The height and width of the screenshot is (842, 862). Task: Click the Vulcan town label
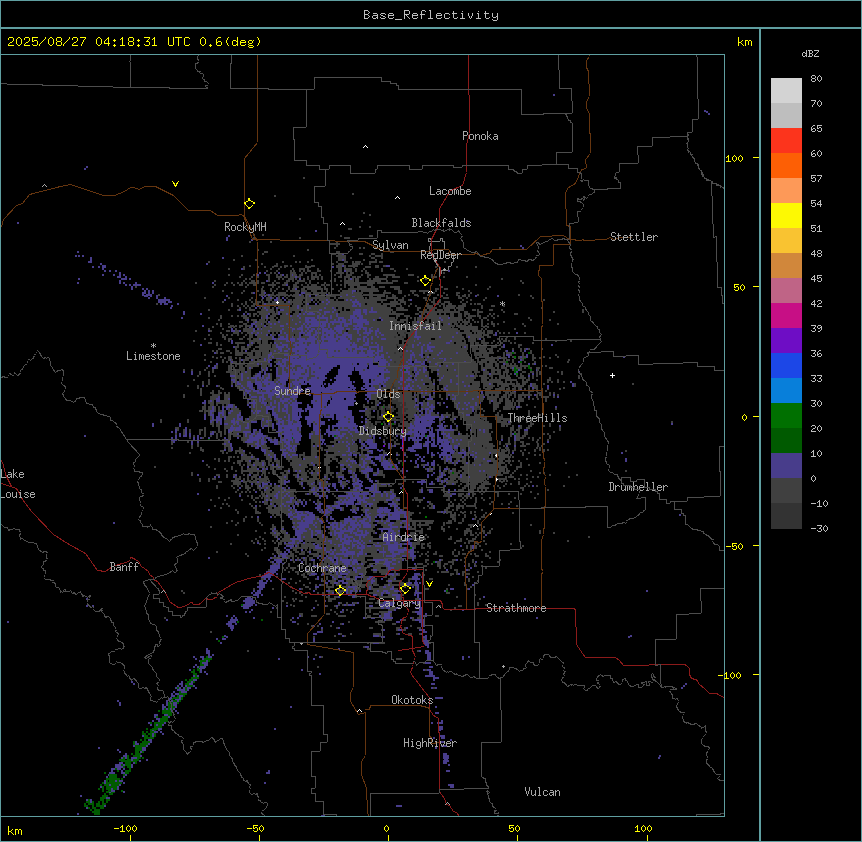pos(543,792)
